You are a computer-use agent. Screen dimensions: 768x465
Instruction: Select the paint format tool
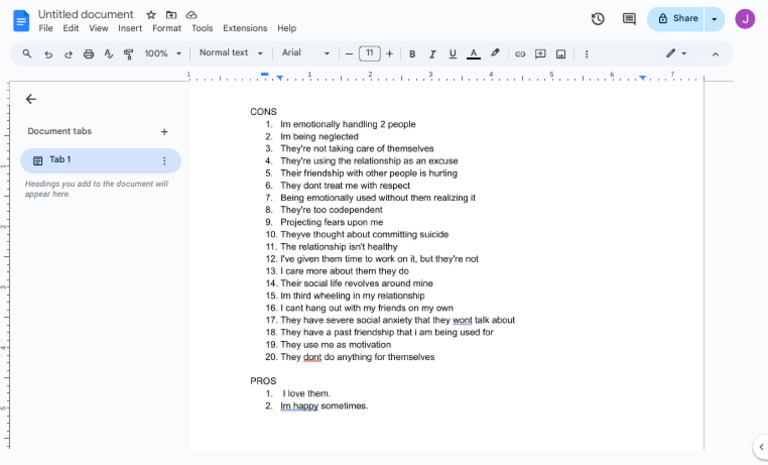[x=128, y=54]
